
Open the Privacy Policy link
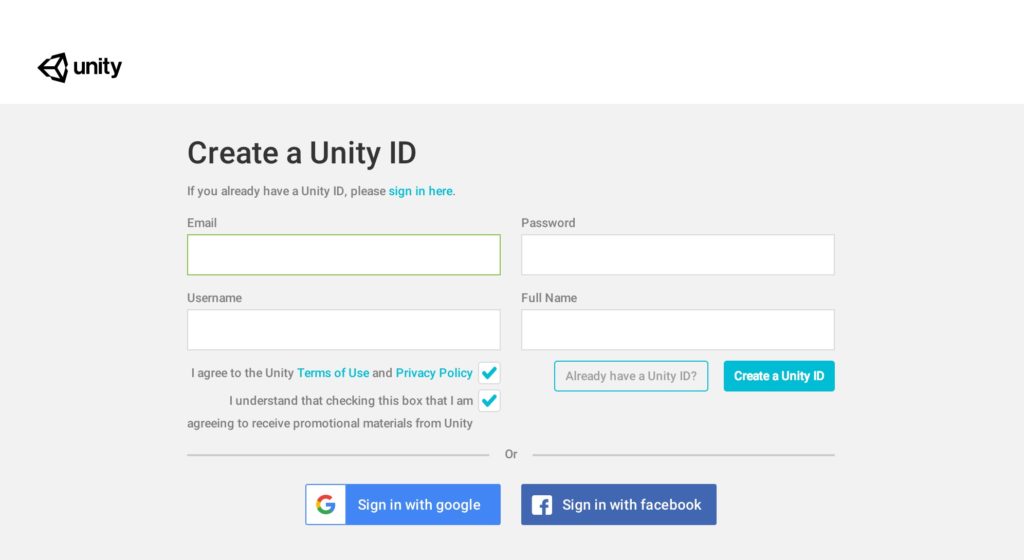click(x=434, y=373)
